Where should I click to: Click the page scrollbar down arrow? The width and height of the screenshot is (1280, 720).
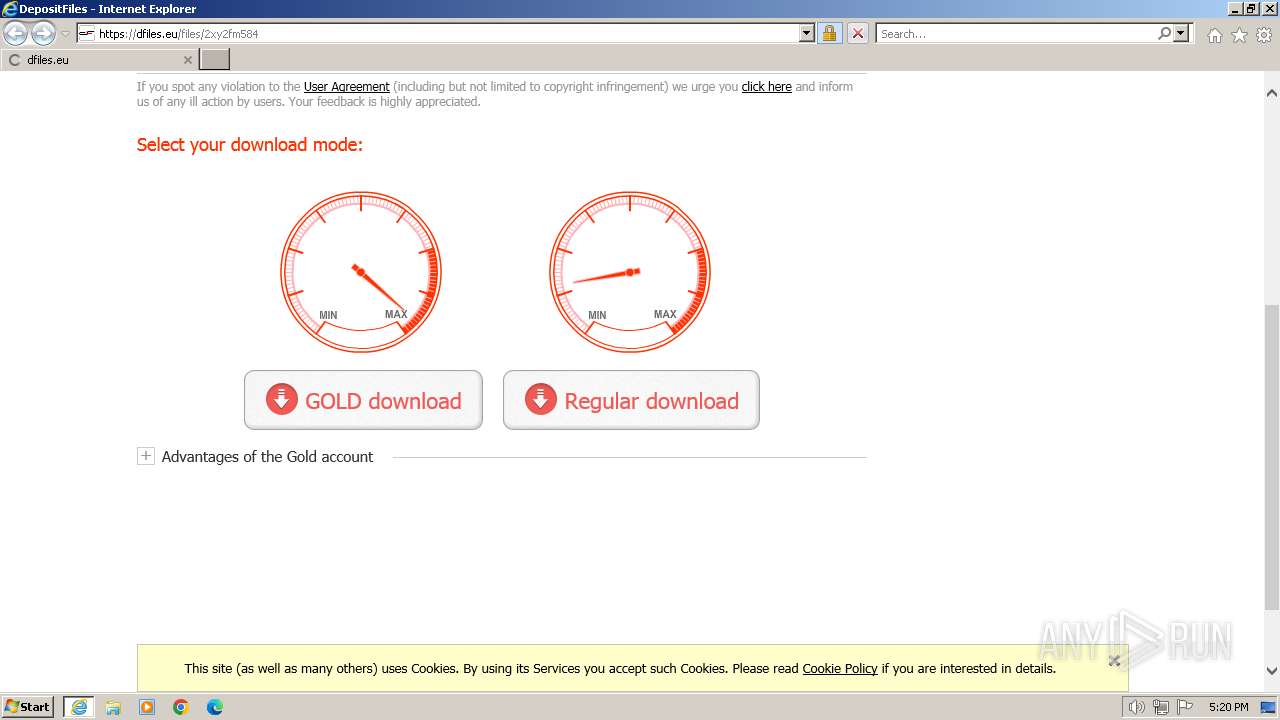click(x=1272, y=672)
